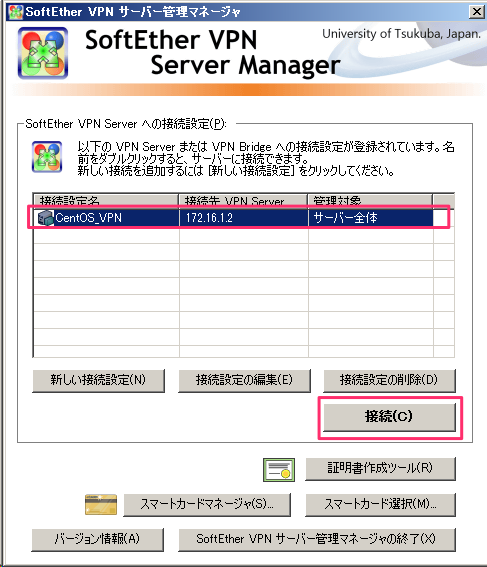
Task: Launch スマートカードマネージャ(S)
Action: (207, 504)
